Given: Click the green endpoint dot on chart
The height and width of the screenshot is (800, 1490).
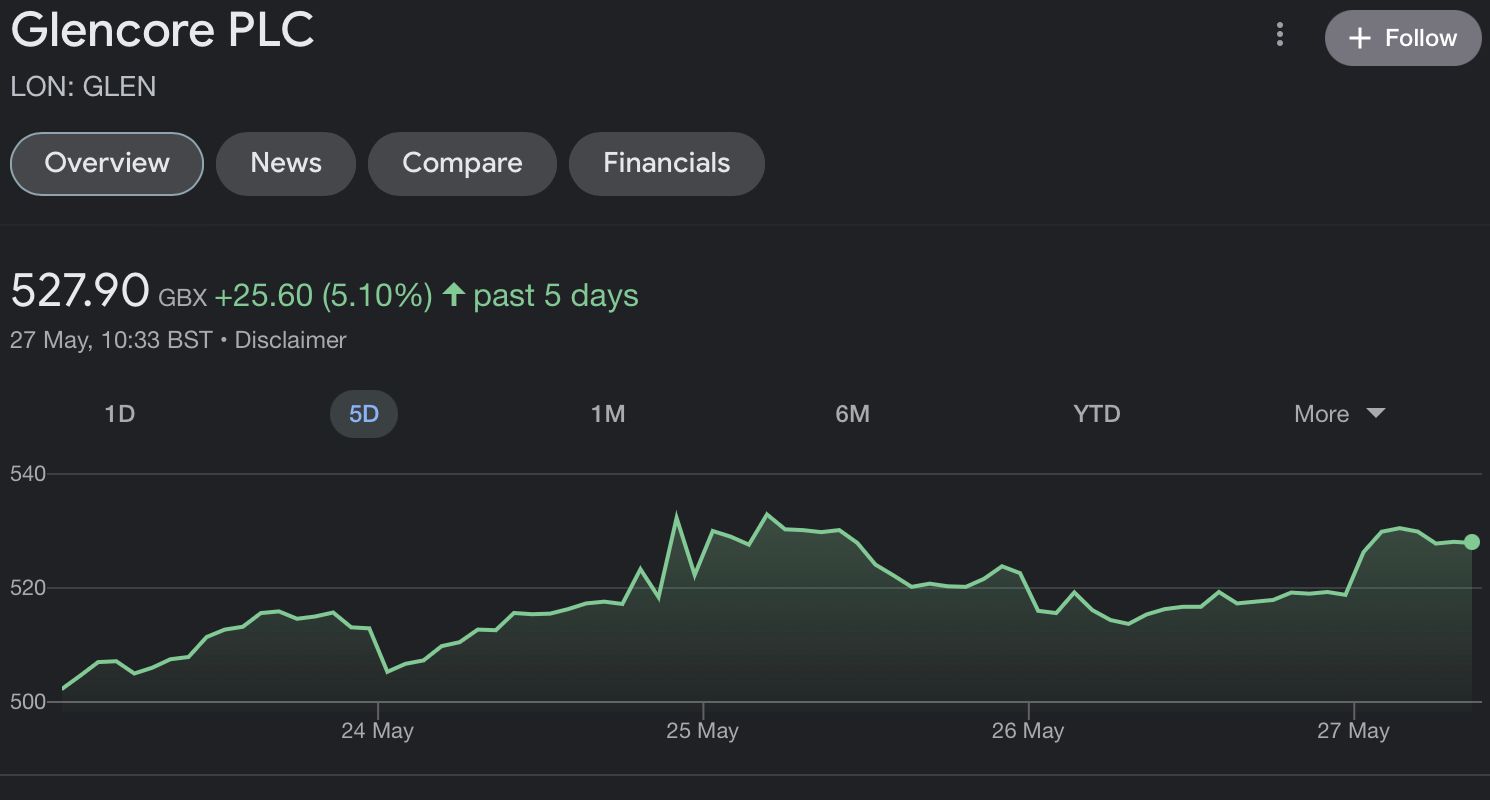Looking at the screenshot, I should pos(1471,542).
